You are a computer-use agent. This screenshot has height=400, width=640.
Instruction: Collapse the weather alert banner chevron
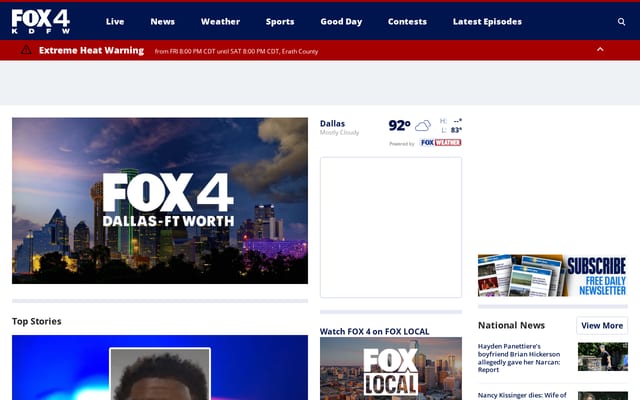600,49
